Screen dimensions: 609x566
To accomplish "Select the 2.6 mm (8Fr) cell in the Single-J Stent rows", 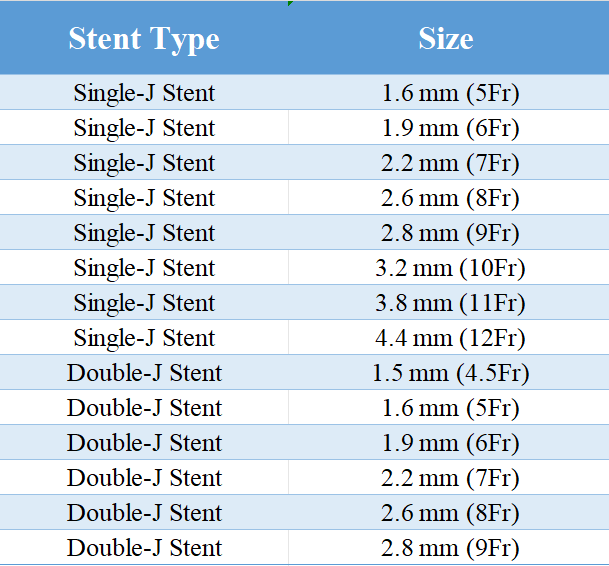I will pos(449,197).
